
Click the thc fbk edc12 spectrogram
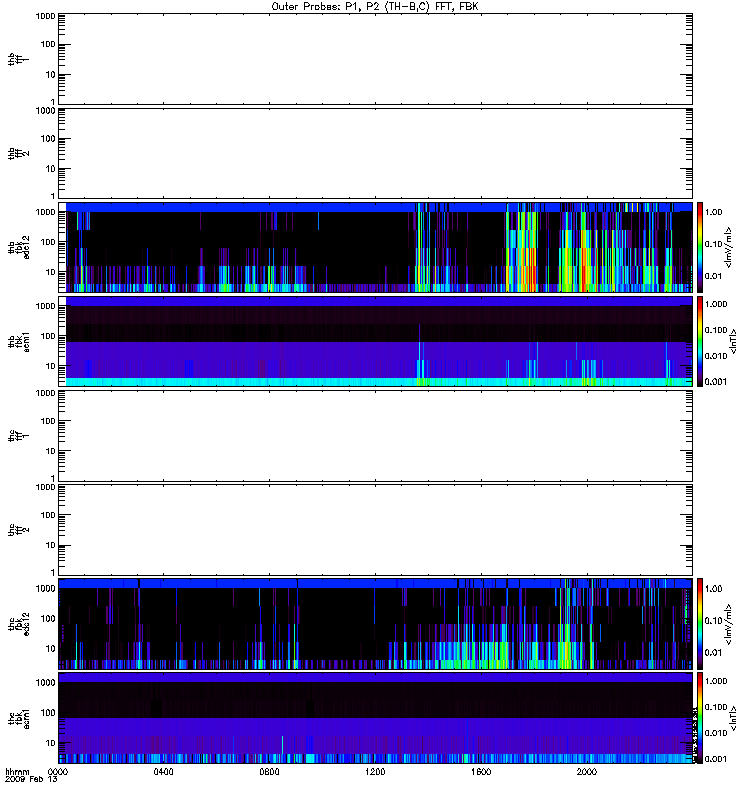[375, 623]
